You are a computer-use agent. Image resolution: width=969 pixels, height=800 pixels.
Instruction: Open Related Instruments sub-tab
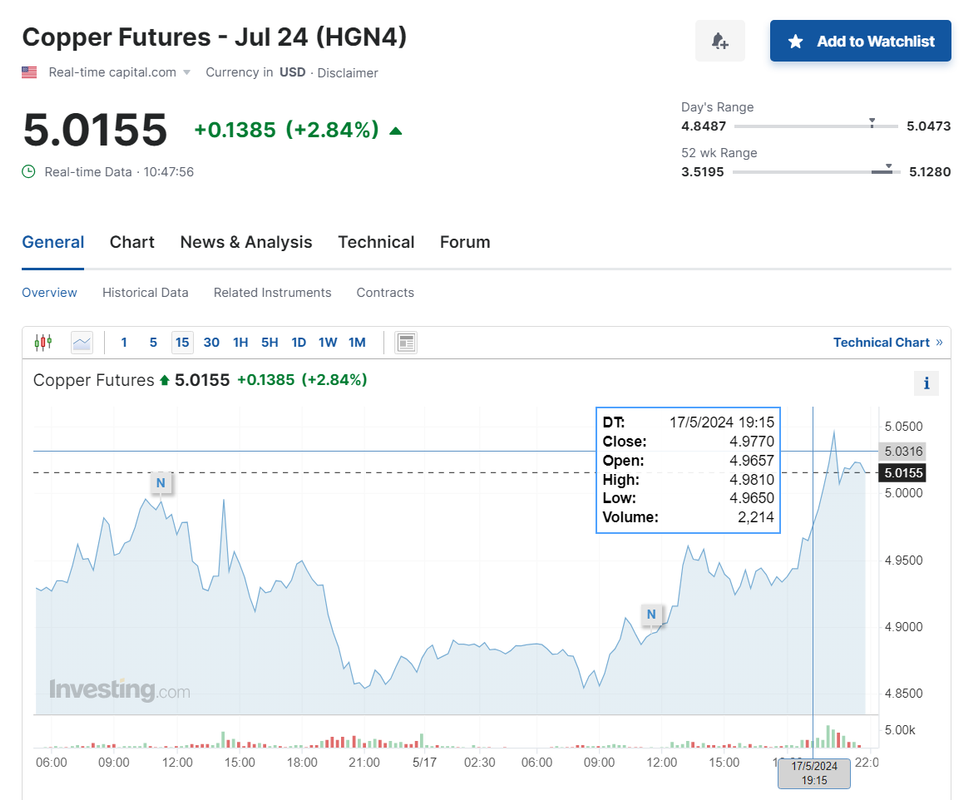pos(273,292)
